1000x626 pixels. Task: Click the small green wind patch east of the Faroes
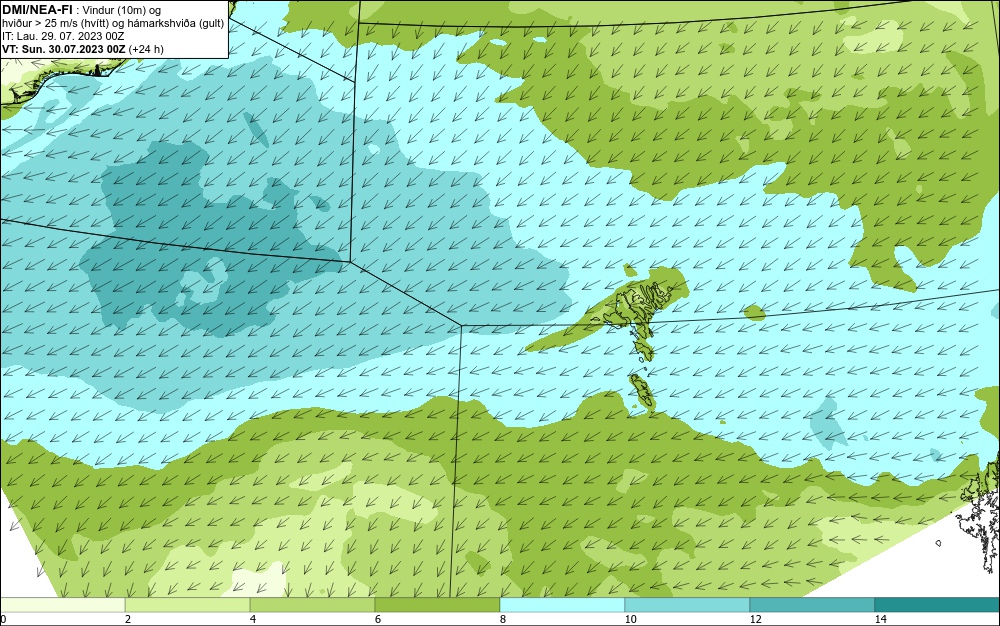(754, 313)
